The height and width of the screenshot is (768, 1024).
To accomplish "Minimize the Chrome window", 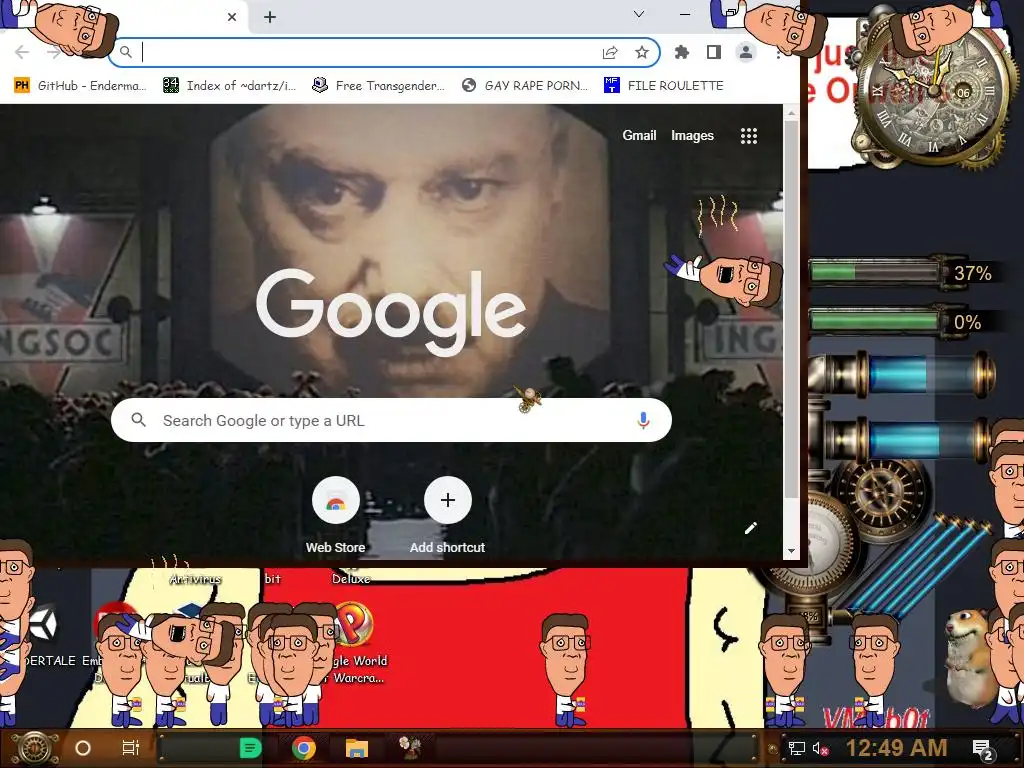I will click(x=685, y=14).
